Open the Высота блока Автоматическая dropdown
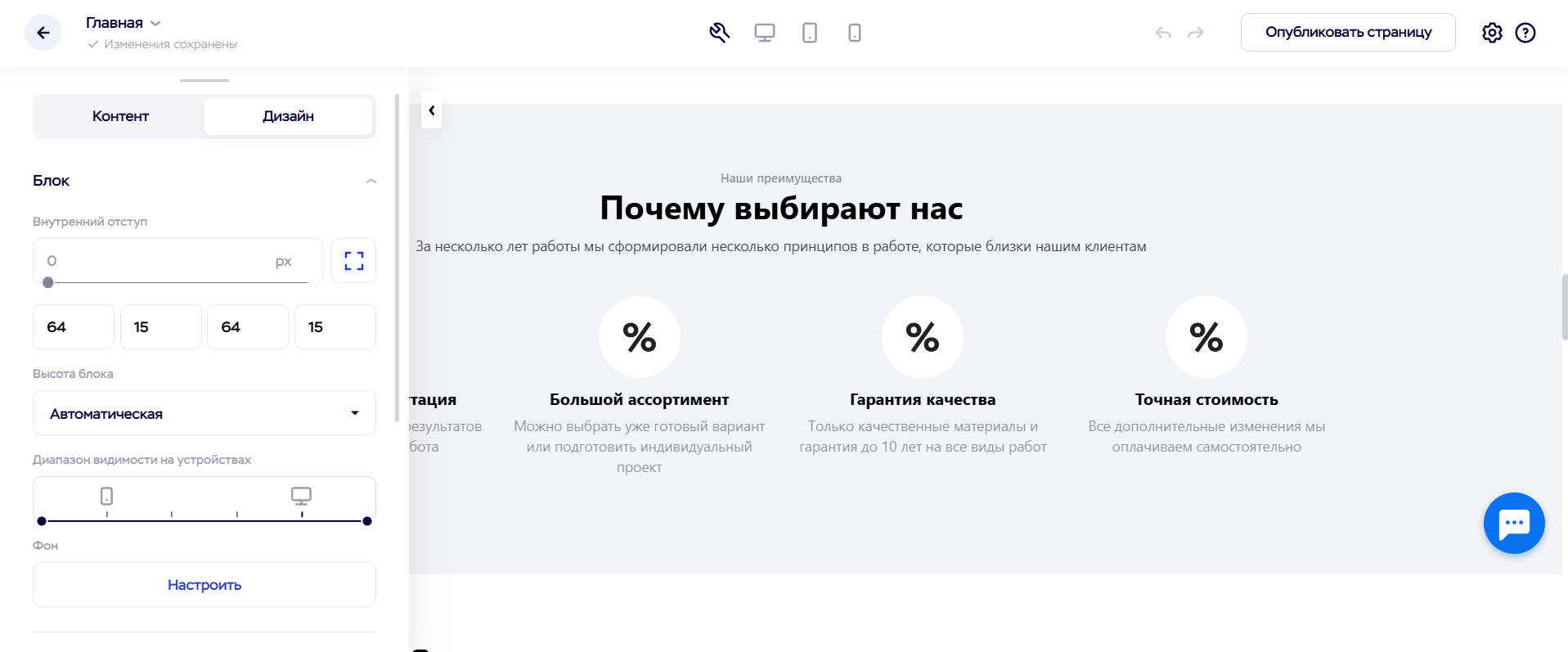Viewport: 1568px width, 652px height. (204, 413)
